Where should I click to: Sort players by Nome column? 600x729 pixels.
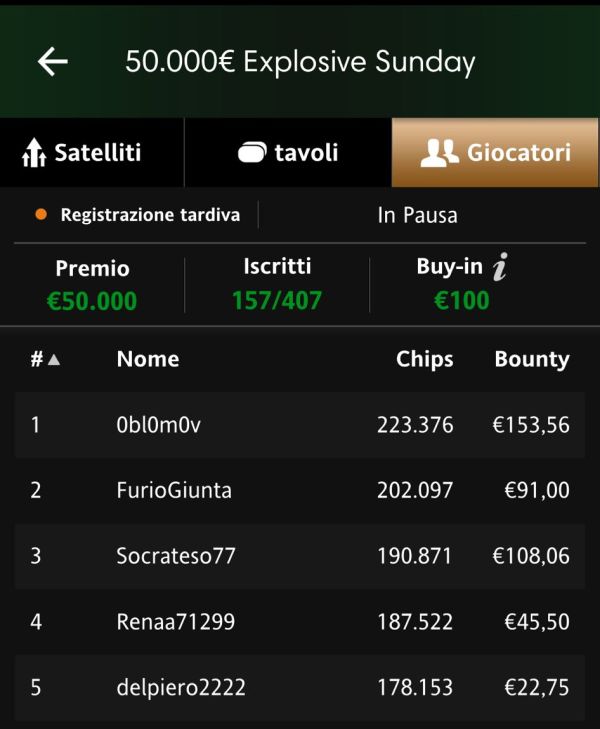click(148, 359)
